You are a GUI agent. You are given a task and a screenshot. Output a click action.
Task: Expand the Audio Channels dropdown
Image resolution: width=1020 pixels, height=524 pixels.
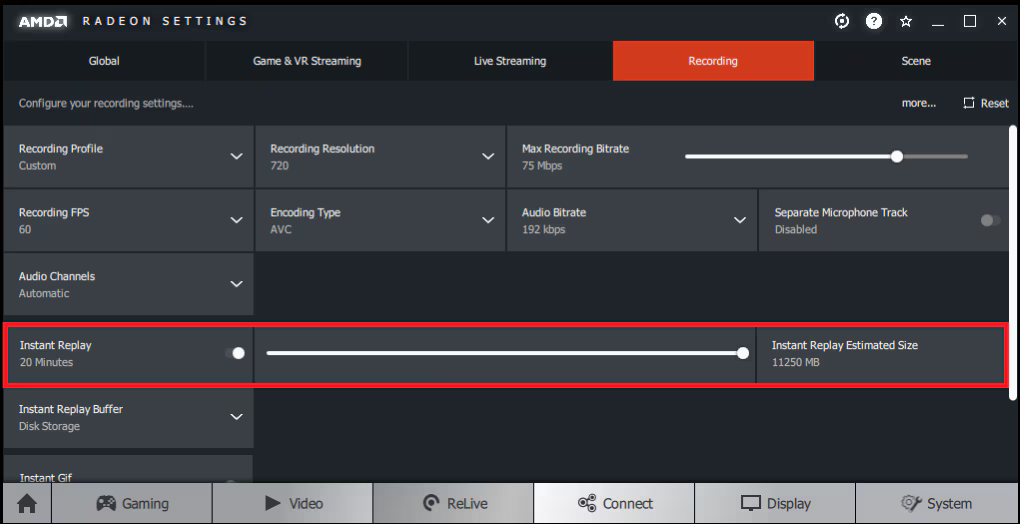(x=237, y=284)
